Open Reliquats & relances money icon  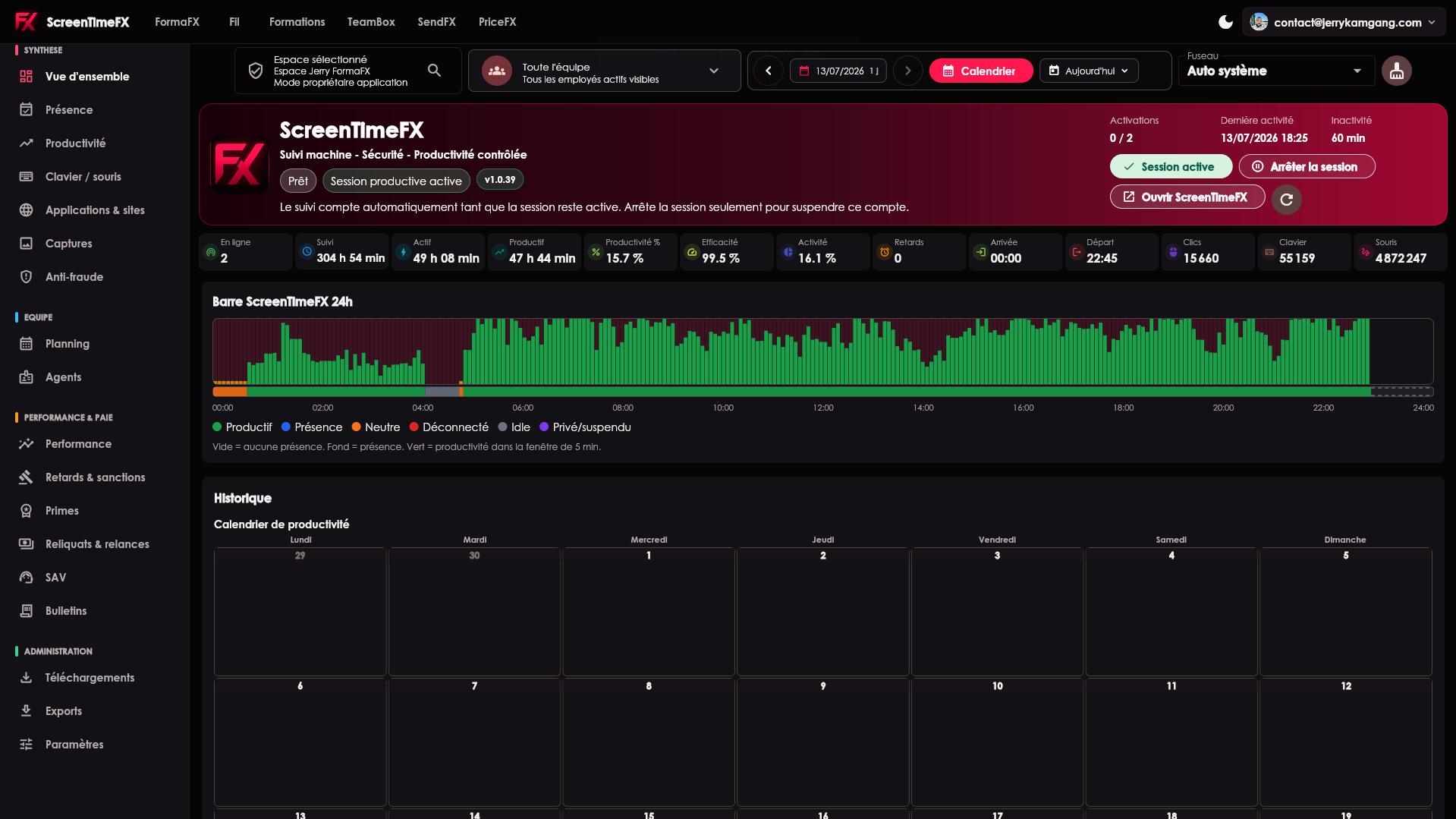(27, 544)
